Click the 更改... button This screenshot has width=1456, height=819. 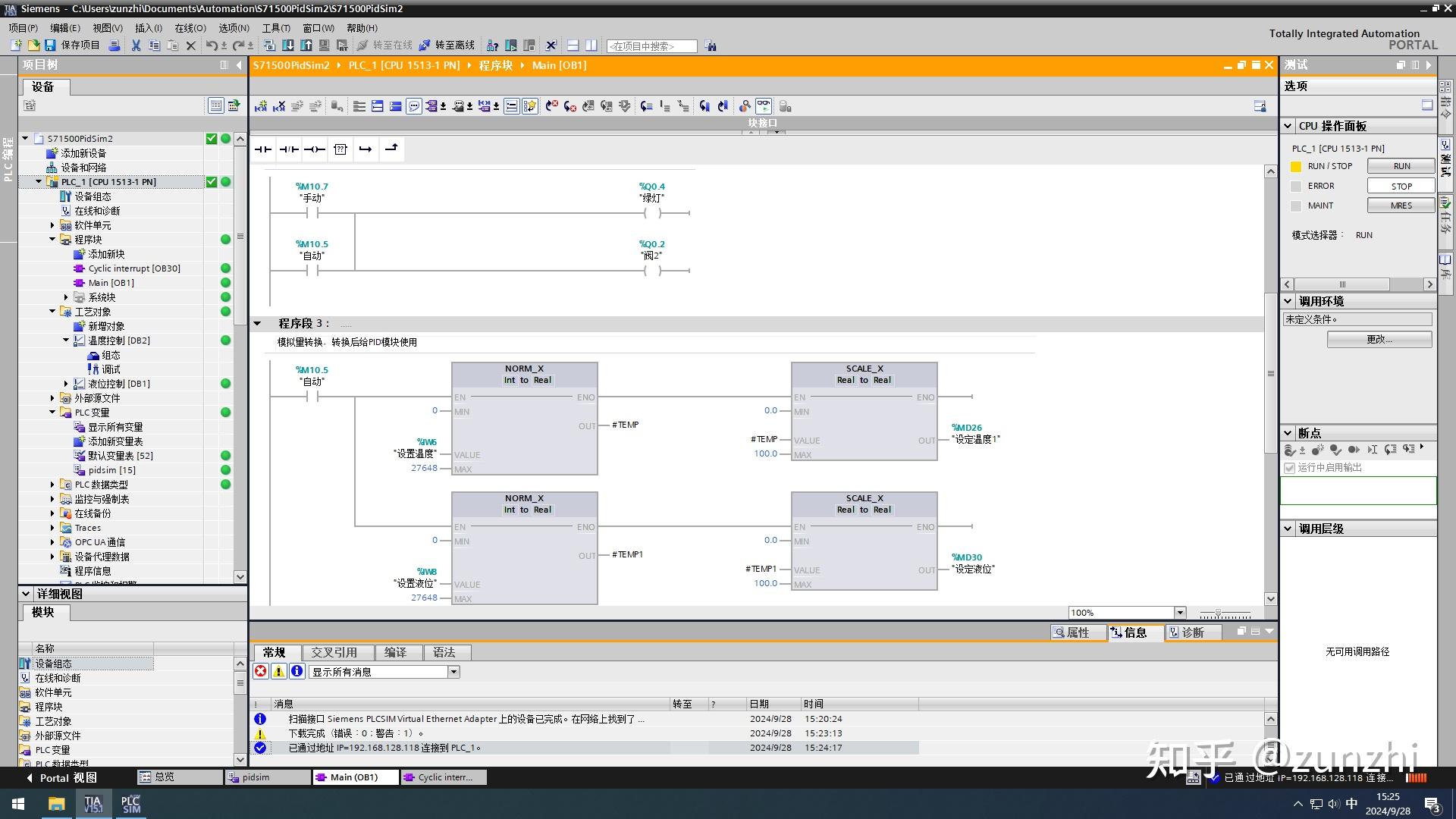pos(1379,339)
